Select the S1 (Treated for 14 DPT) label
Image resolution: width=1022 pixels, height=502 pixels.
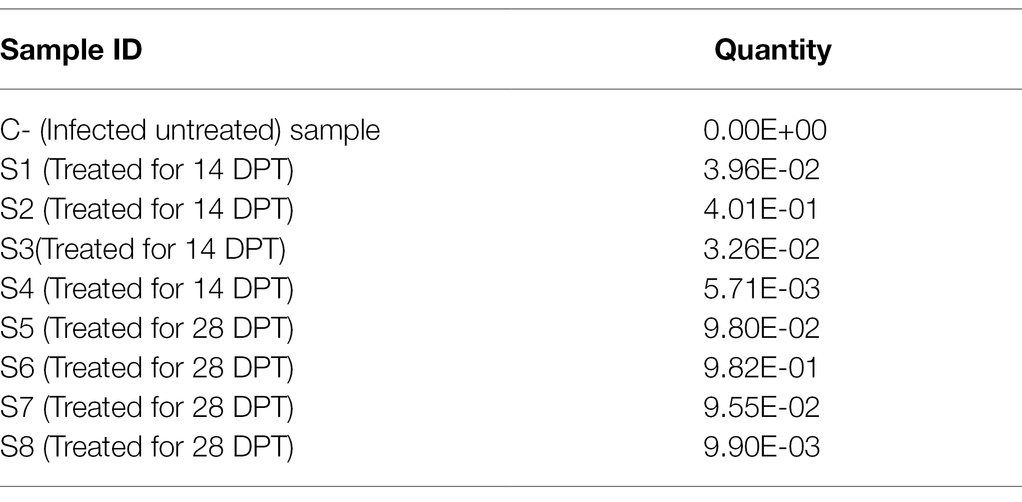(x=147, y=170)
